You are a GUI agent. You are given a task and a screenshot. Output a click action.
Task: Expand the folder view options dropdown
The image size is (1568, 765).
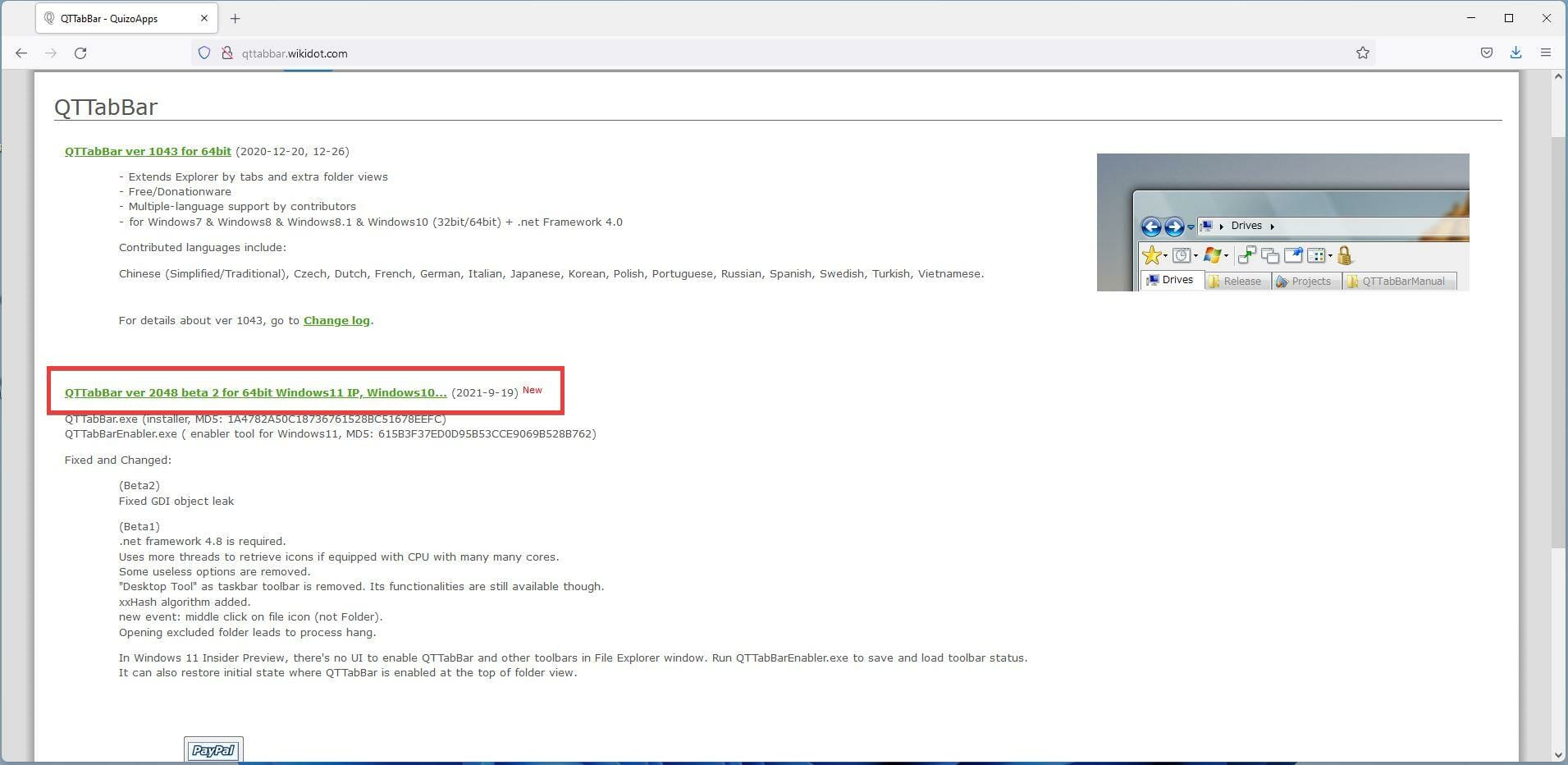[1331, 256]
